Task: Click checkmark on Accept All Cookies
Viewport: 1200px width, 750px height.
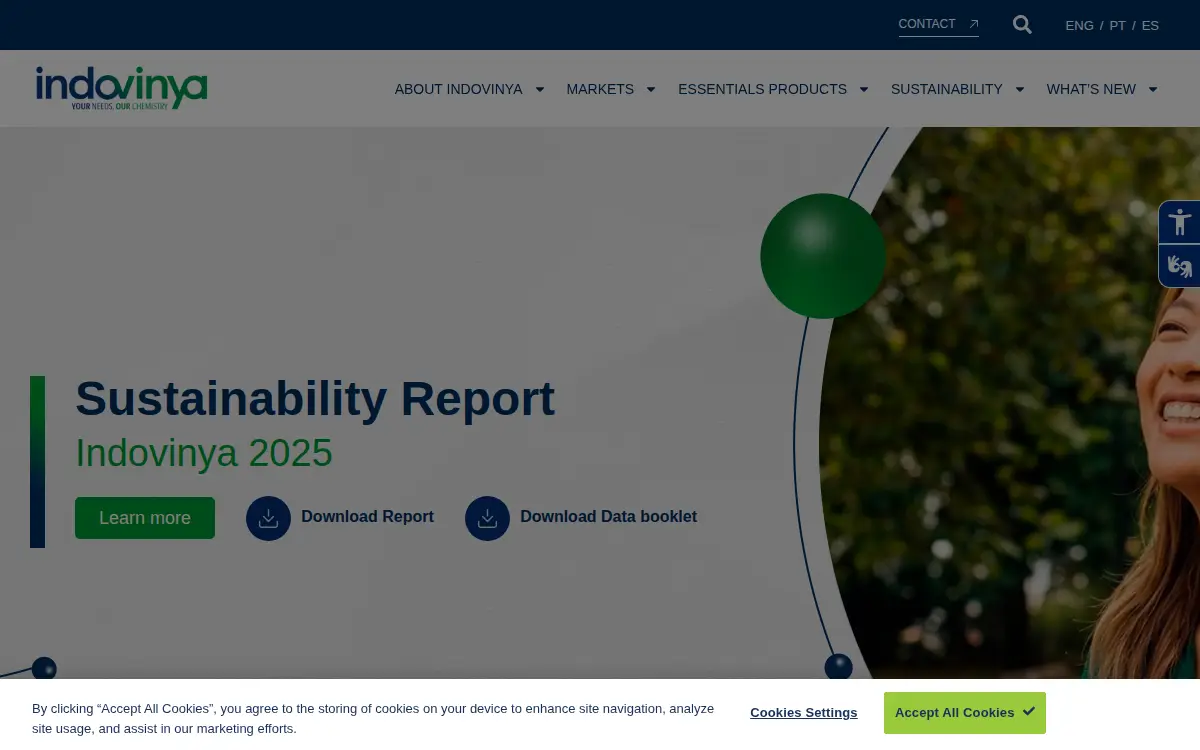Action: (x=1028, y=712)
